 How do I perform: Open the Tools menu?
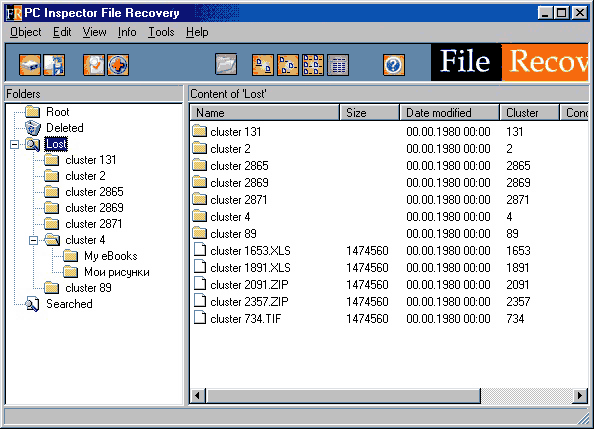click(161, 32)
